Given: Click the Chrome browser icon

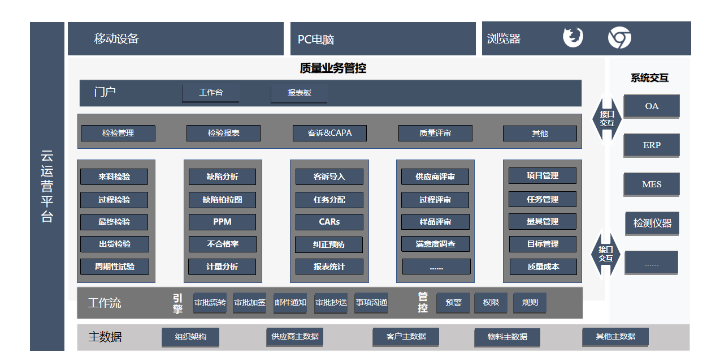Looking at the screenshot, I should tap(619, 38).
